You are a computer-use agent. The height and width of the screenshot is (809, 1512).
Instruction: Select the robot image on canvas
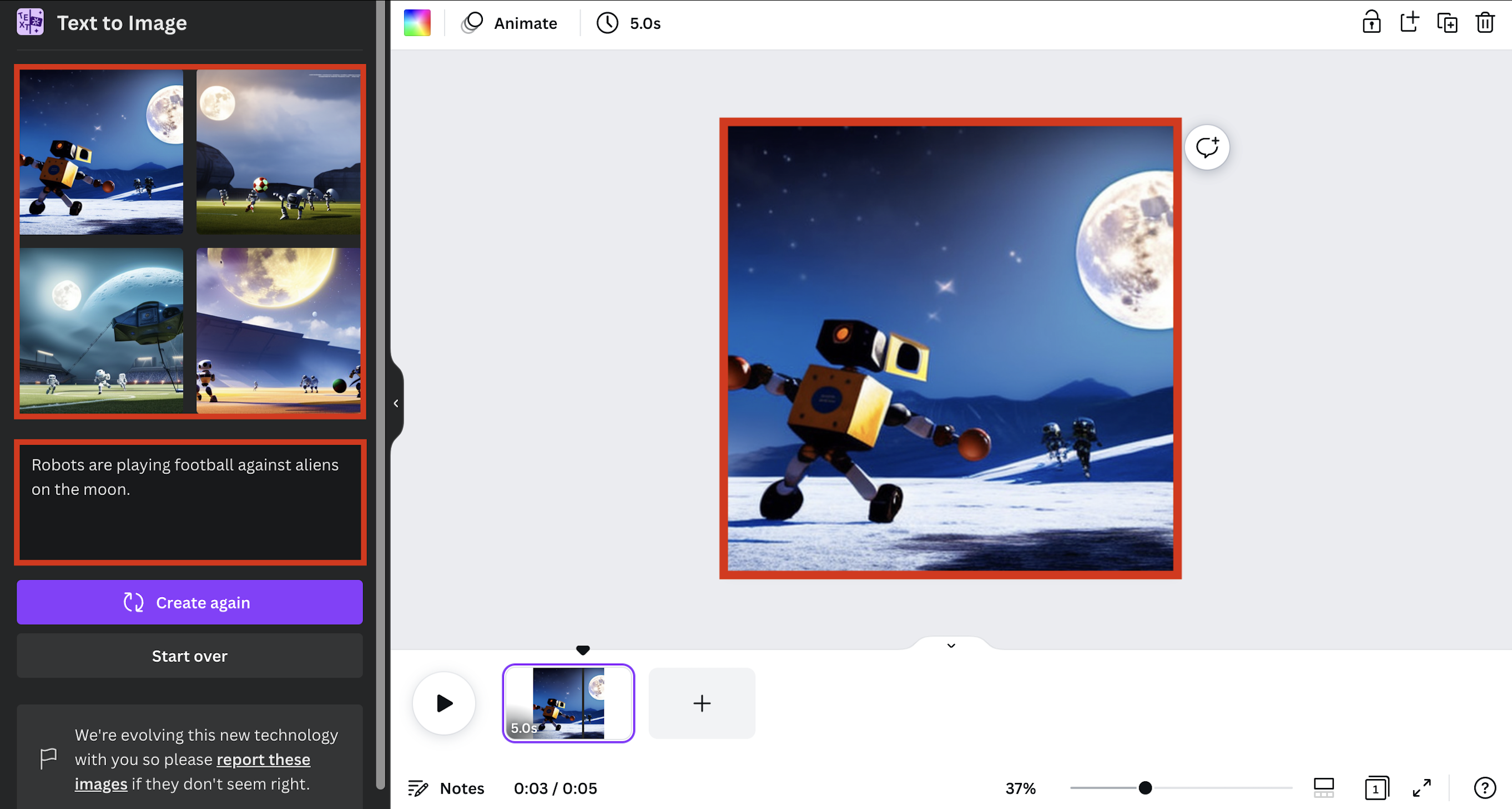pyautogui.click(x=950, y=348)
